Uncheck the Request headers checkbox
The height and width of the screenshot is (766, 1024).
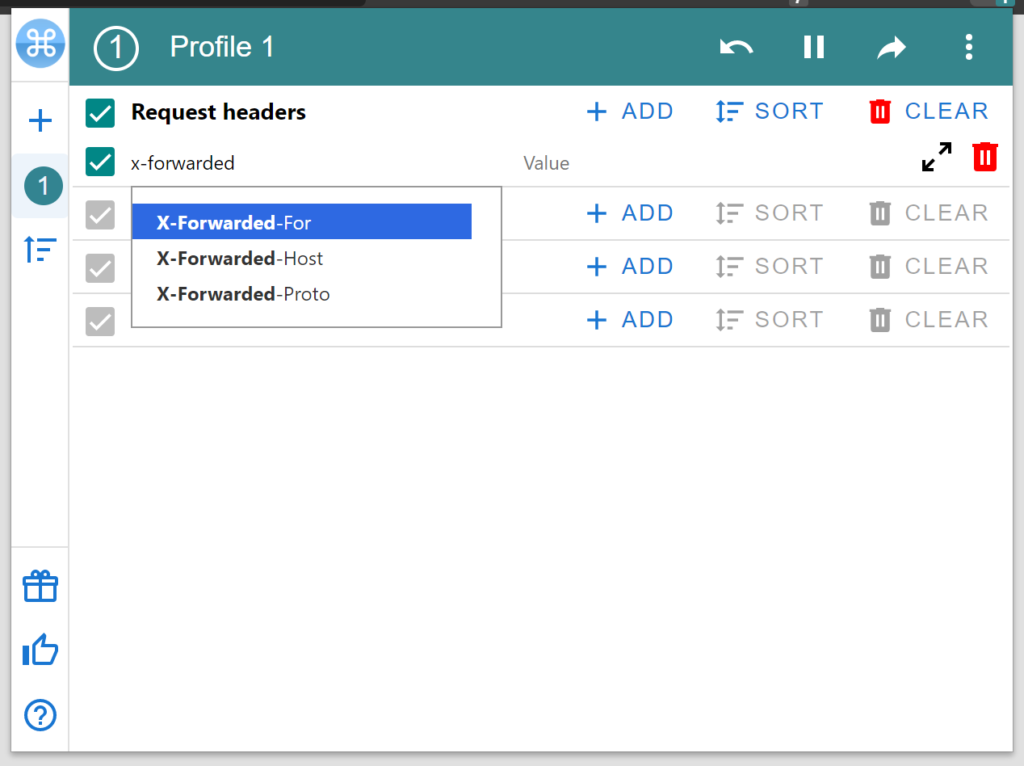[100, 113]
